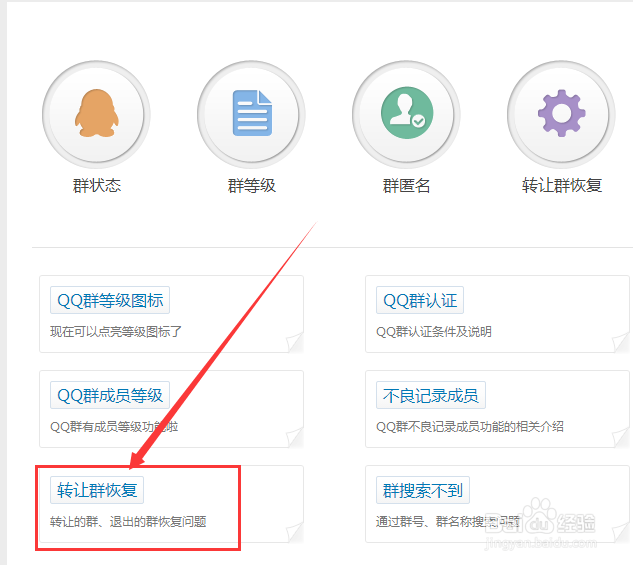The image size is (633, 565).
Task: Open the penguin 群状态 icon
Action: (x=96, y=115)
